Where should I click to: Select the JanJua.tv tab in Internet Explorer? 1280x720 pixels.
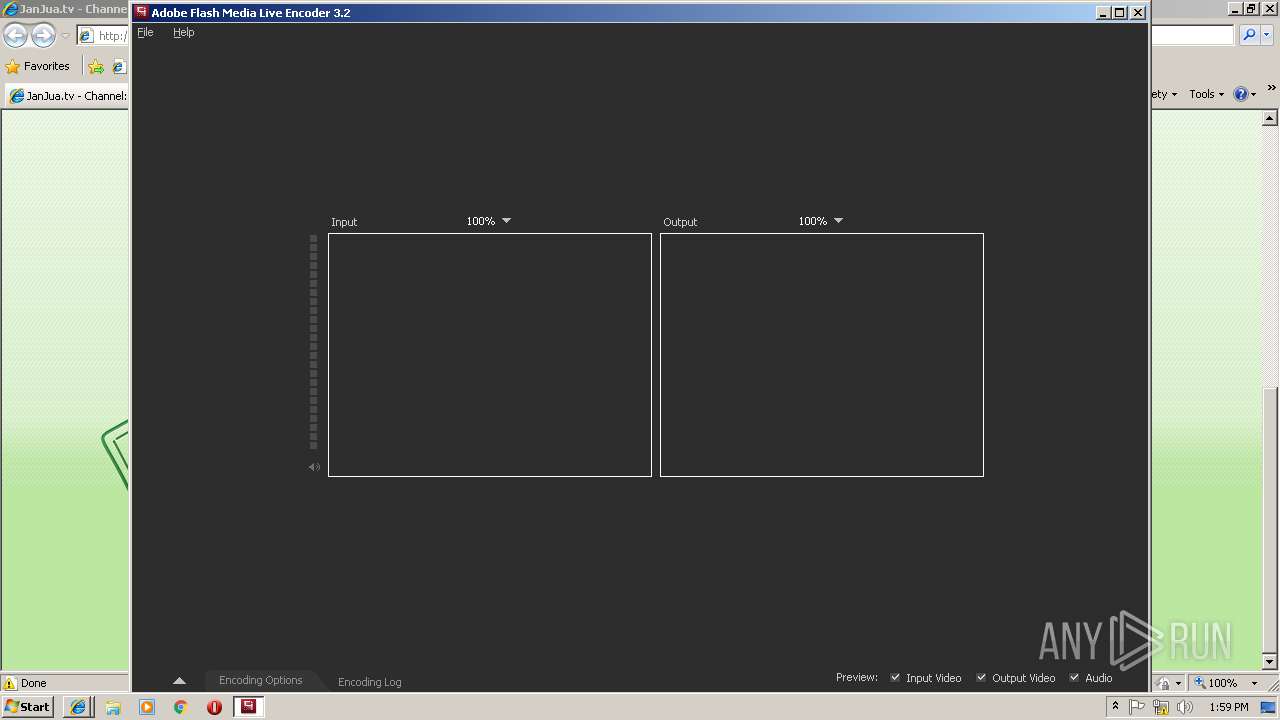pos(67,96)
